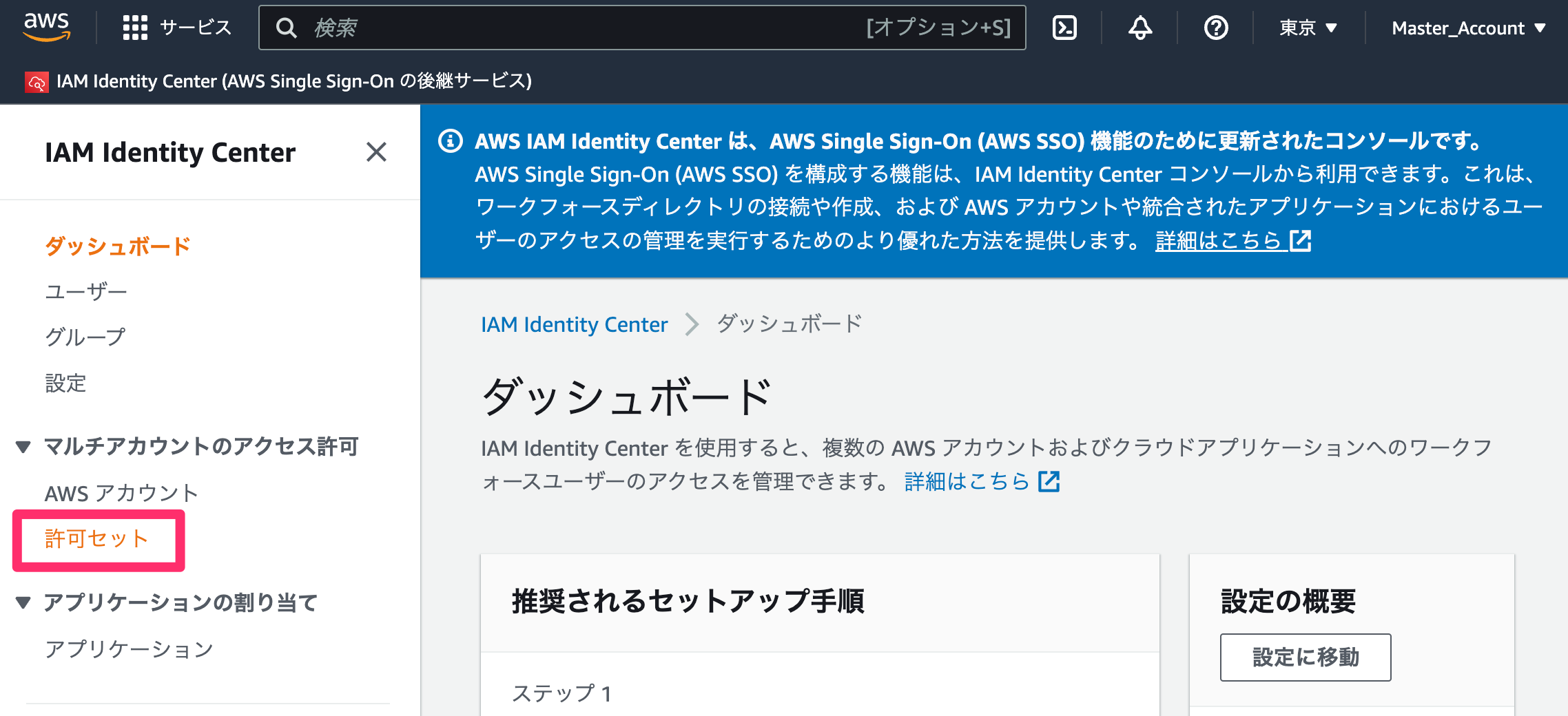
Task: Open the notifications bell icon
Action: pyautogui.click(x=1140, y=28)
